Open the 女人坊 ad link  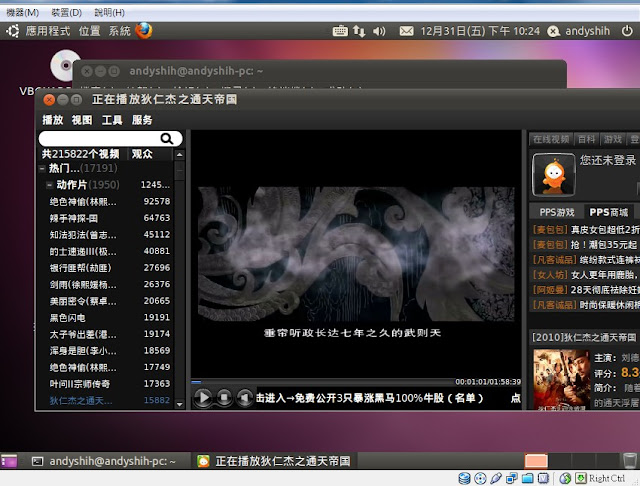586,275
